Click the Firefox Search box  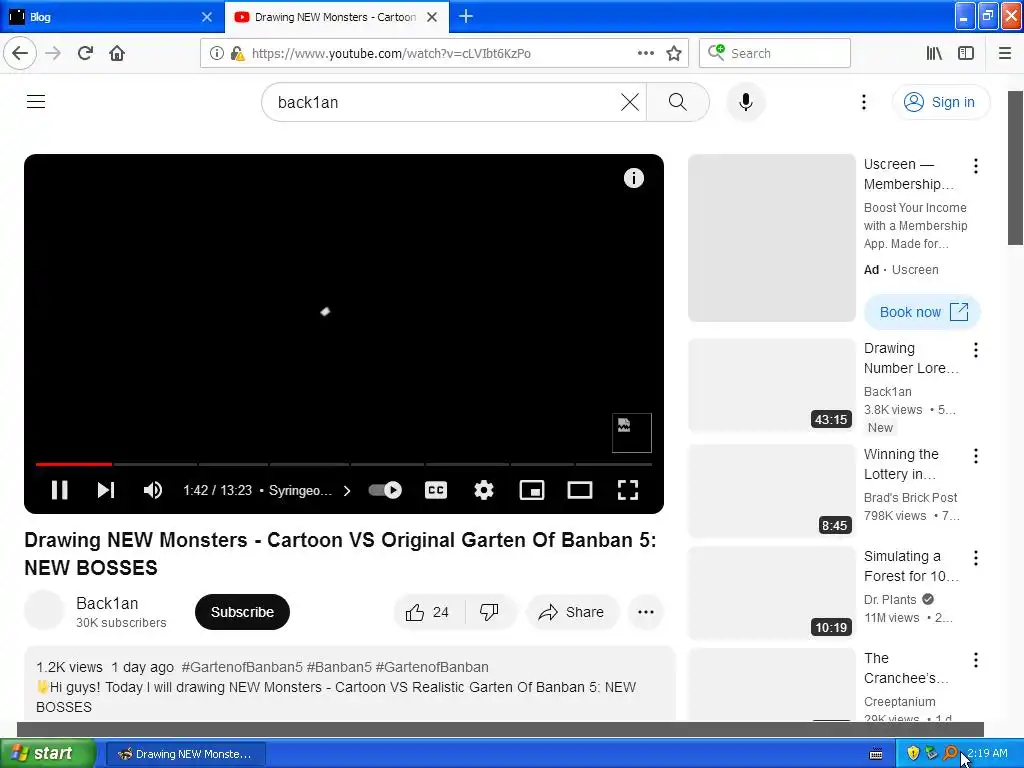(775, 53)
